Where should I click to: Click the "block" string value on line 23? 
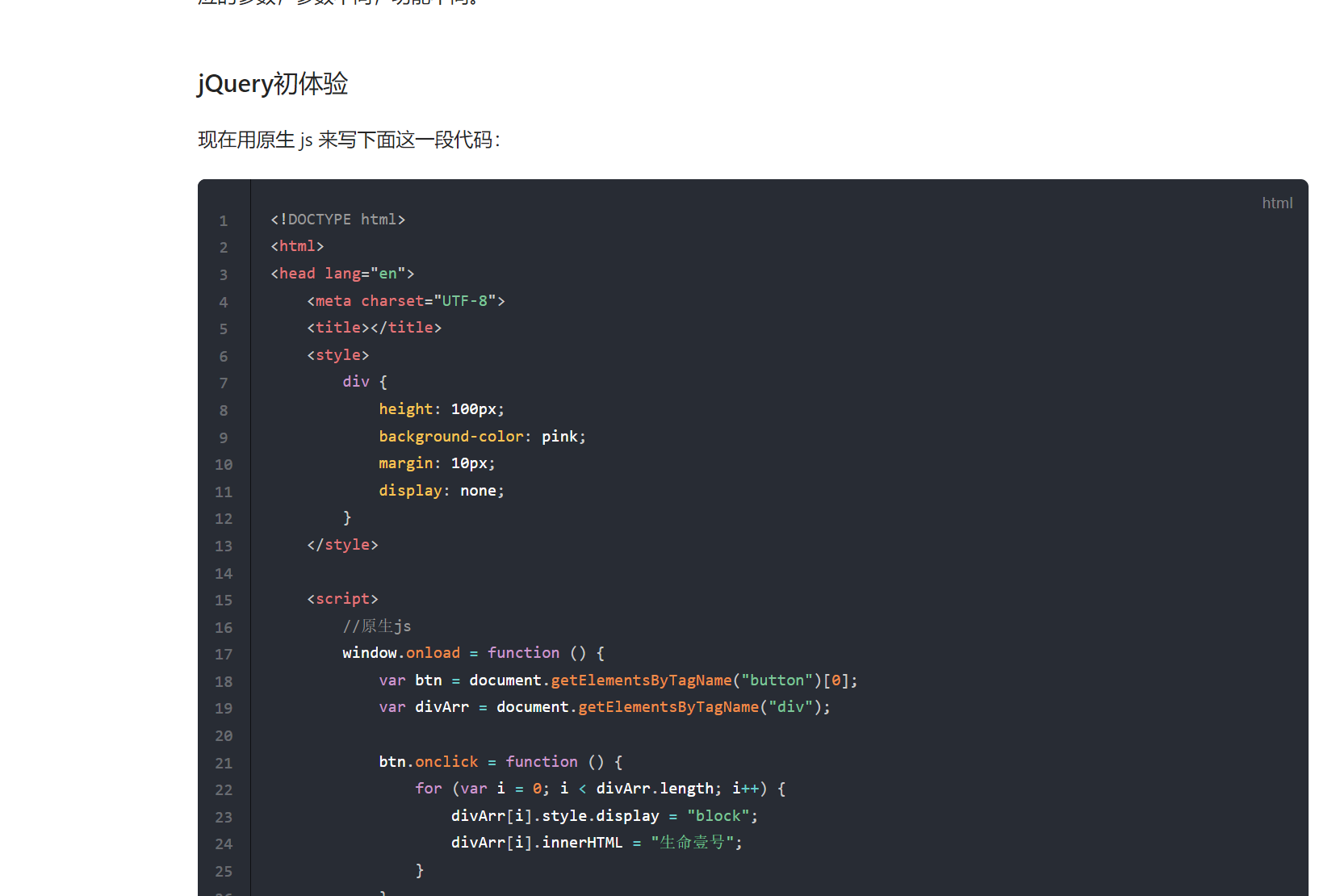click(x=718, y=815)
